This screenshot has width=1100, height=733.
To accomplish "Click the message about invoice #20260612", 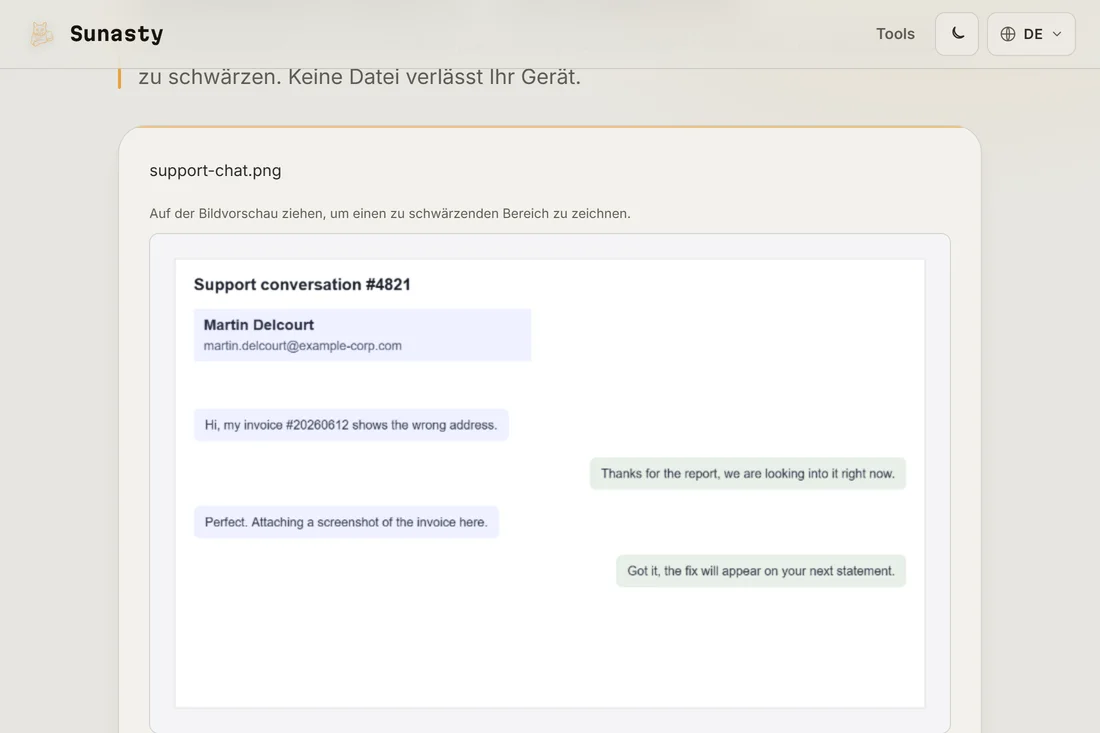I will point(351,425).
